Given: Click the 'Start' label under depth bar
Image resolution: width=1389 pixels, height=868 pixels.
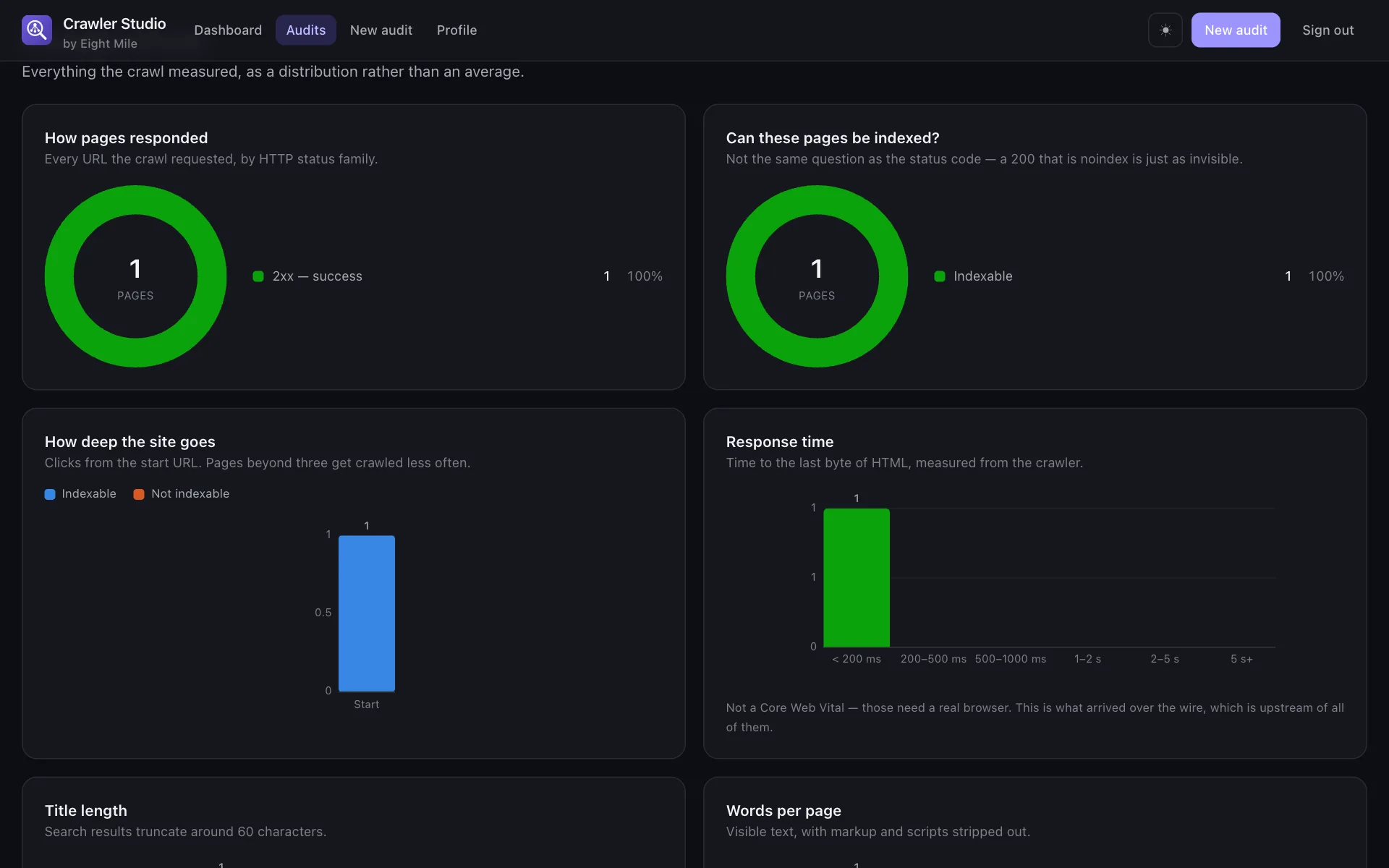Looking at the screenshot, I should pyautogui.click(x=367, y=705).
